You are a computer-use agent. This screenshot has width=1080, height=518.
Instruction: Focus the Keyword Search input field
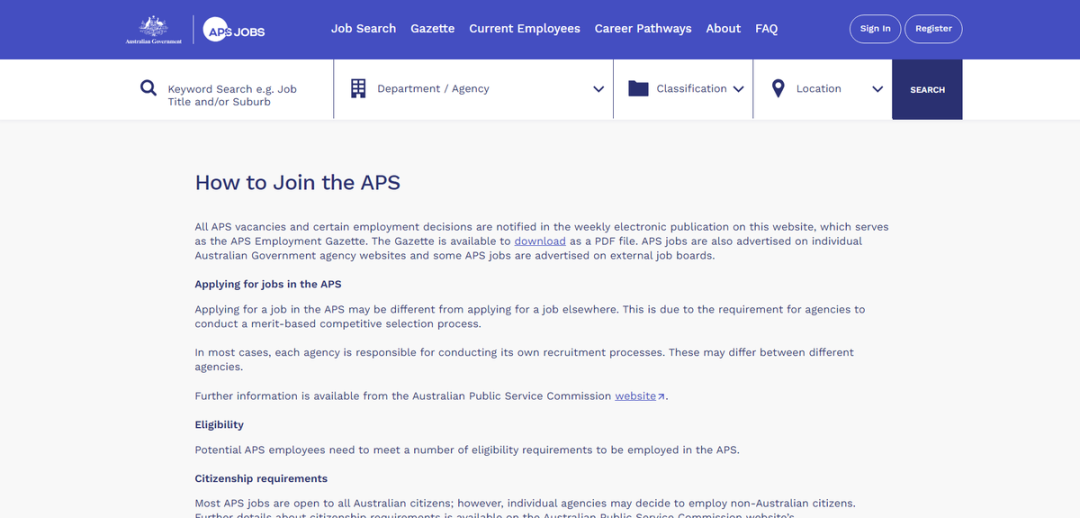point(235,95)
